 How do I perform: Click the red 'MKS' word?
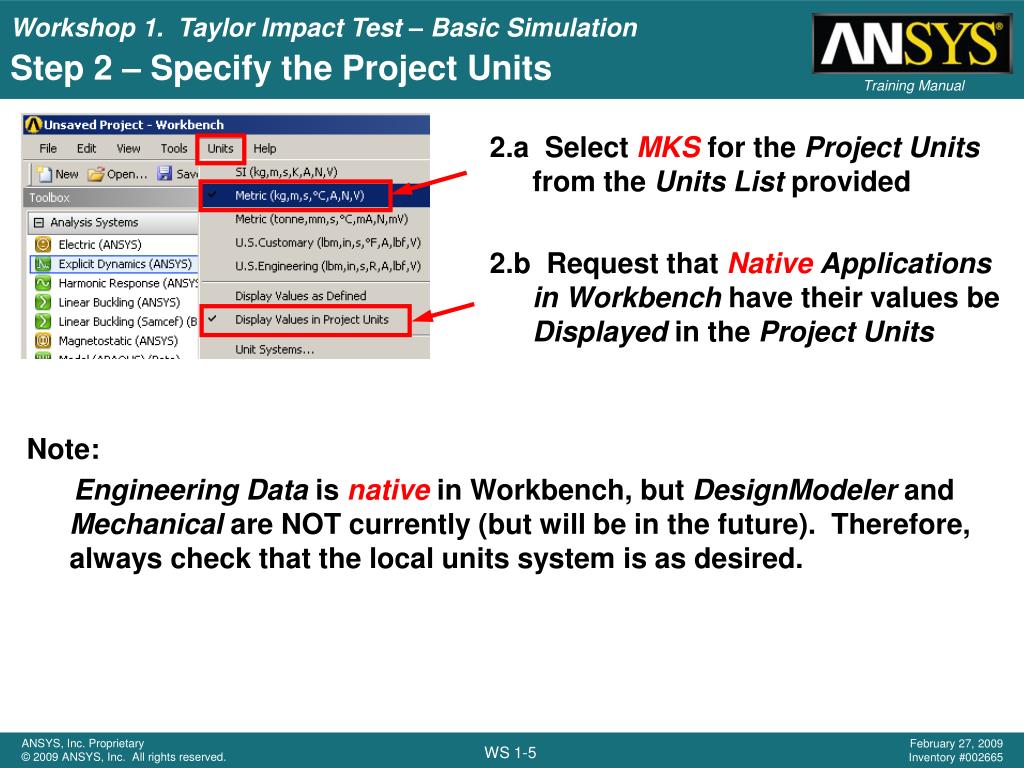[669, 147]
